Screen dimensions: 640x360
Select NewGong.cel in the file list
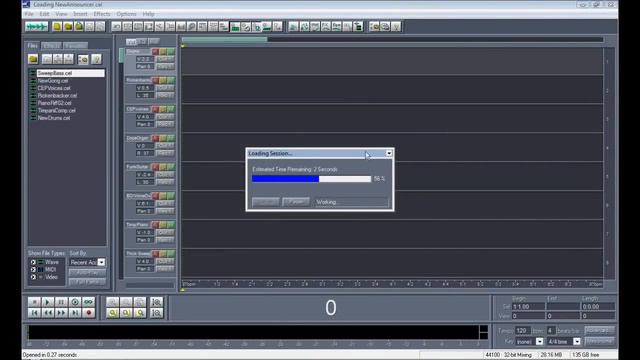click(53, 81)
